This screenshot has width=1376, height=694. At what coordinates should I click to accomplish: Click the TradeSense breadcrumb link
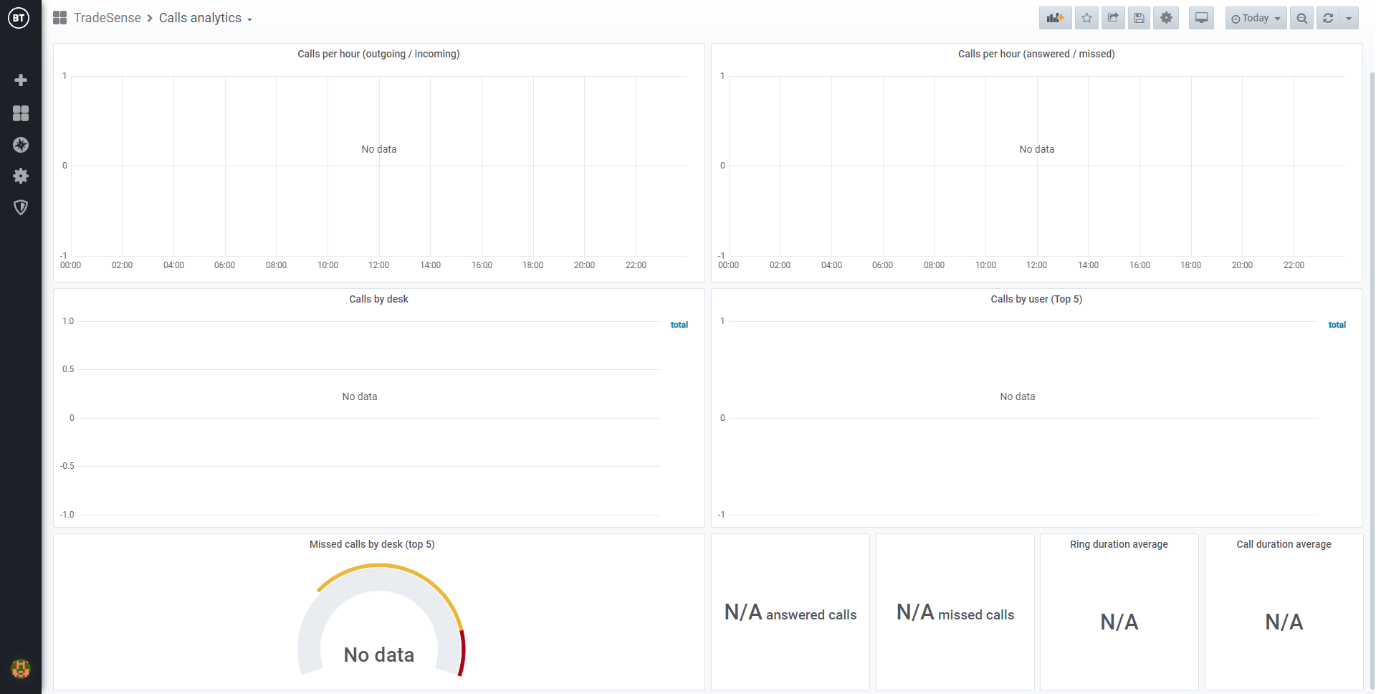point(107,18)
